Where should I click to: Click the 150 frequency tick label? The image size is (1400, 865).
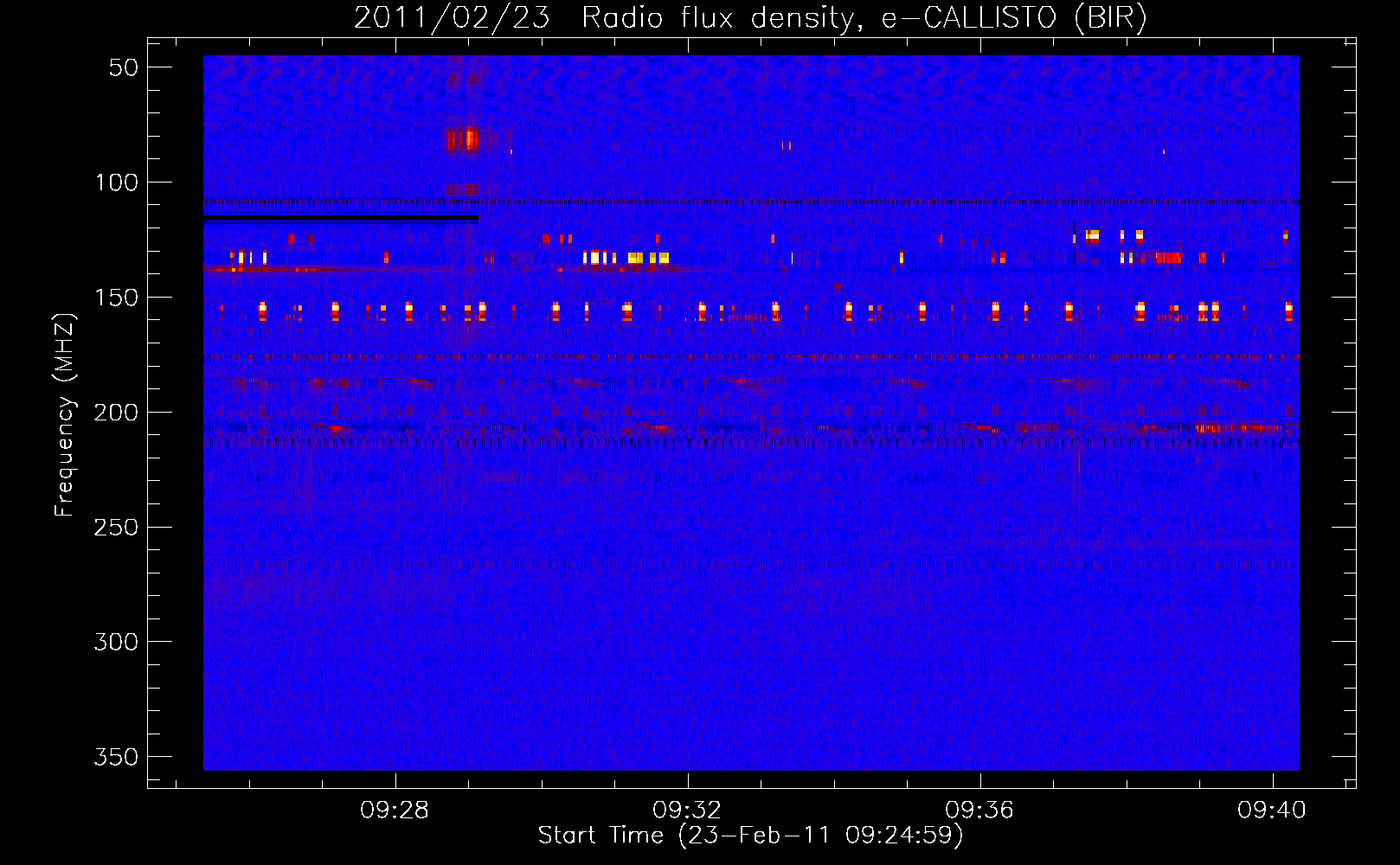(x=116, y=298)
